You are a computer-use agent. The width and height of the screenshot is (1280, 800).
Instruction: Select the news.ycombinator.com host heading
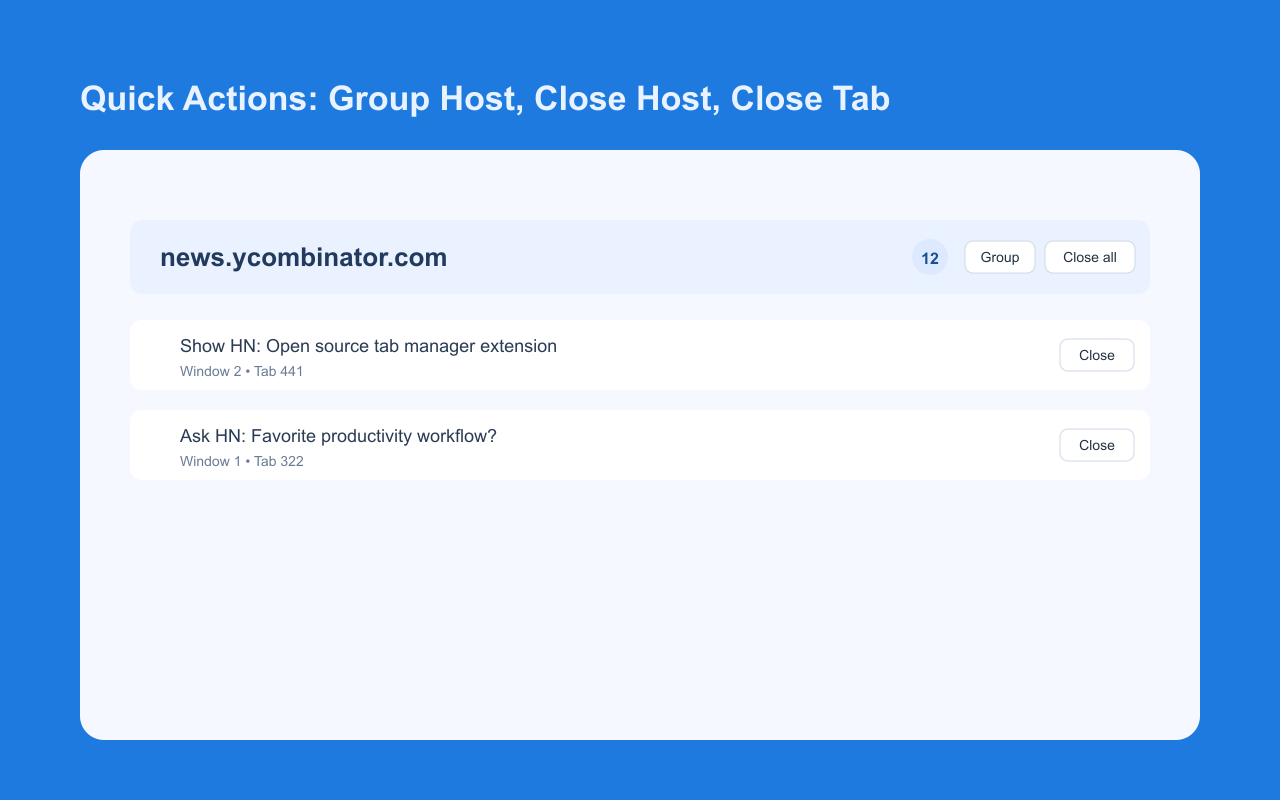(x=303, y=257)
